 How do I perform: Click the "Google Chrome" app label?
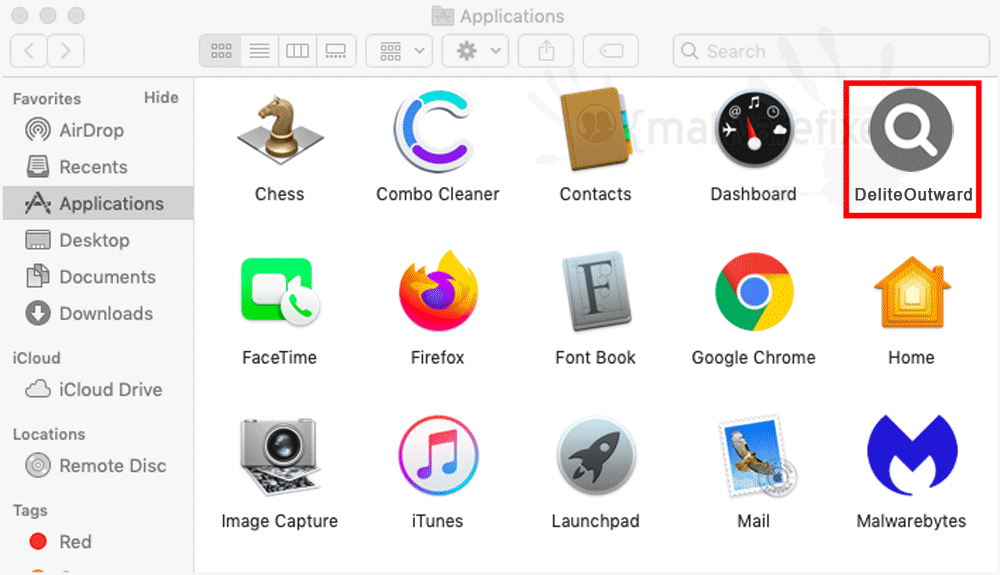coord(753,358)
